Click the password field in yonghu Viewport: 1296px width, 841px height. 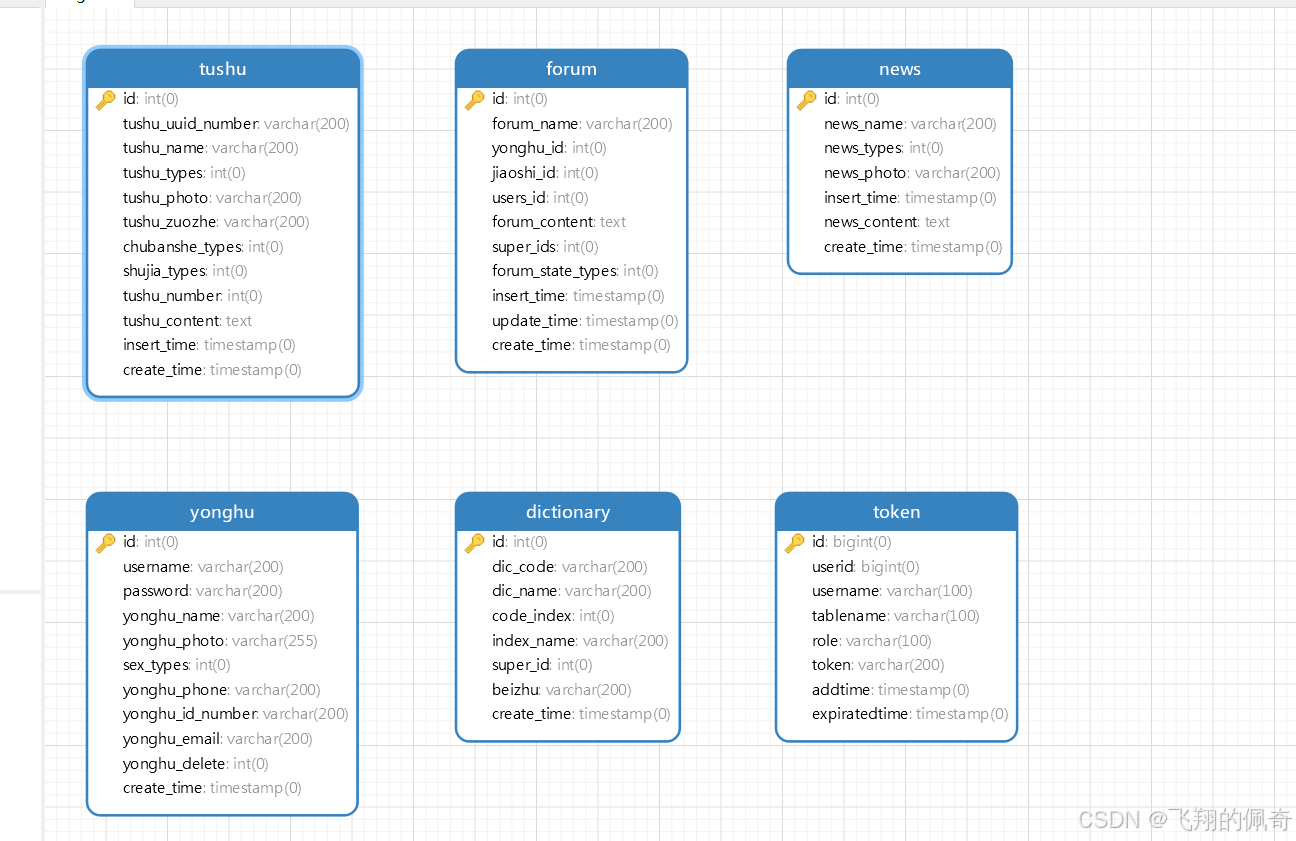click(x=203, y=591)
